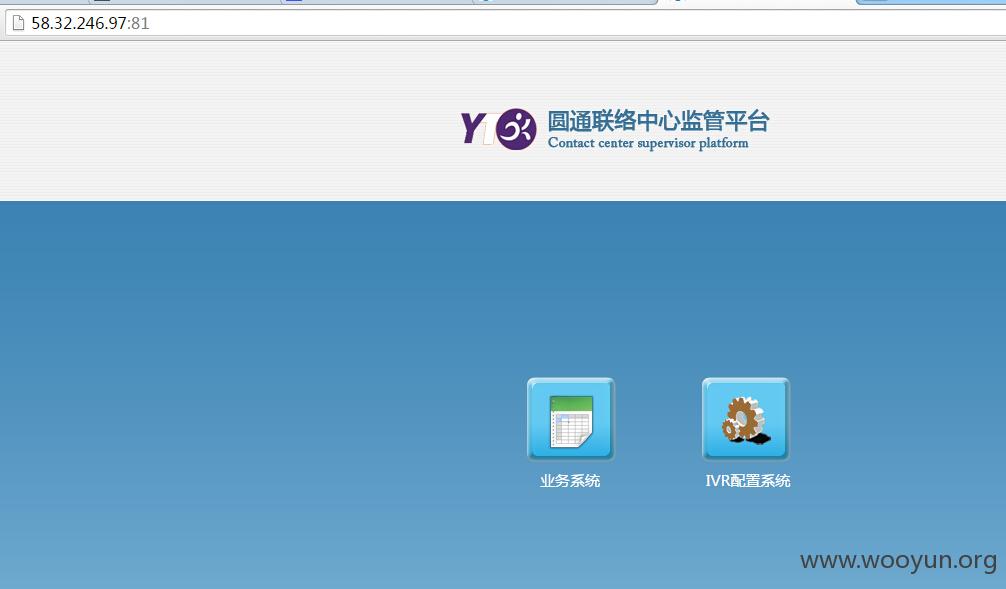This screenshot has width=1006, height=589.
Task: Open the IVR配置系统 gear icon
Action: click(746, 419)
